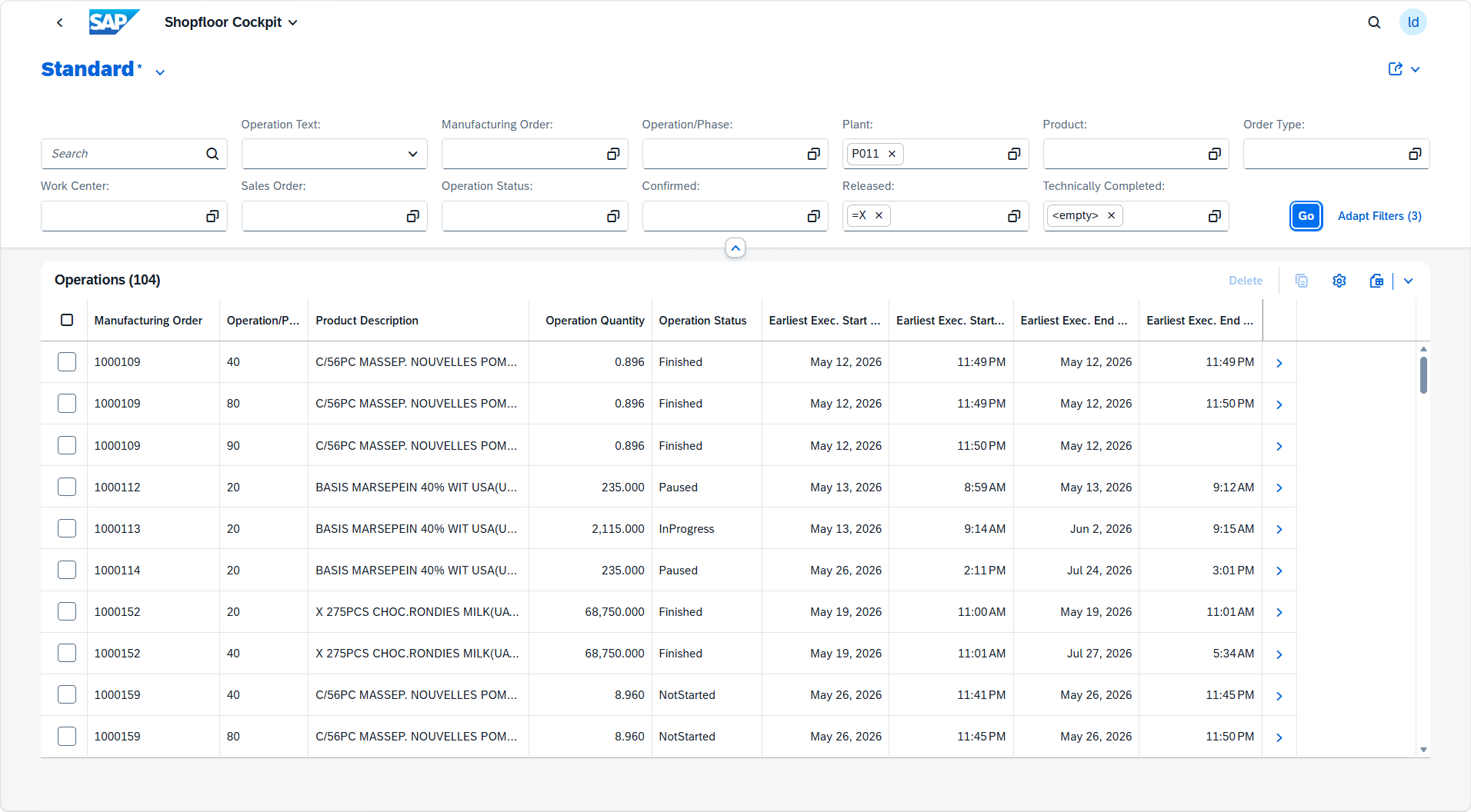Click the Finished status for operation 90
The height and width of the screenshot is (812, 1471).
coord(681,446)
